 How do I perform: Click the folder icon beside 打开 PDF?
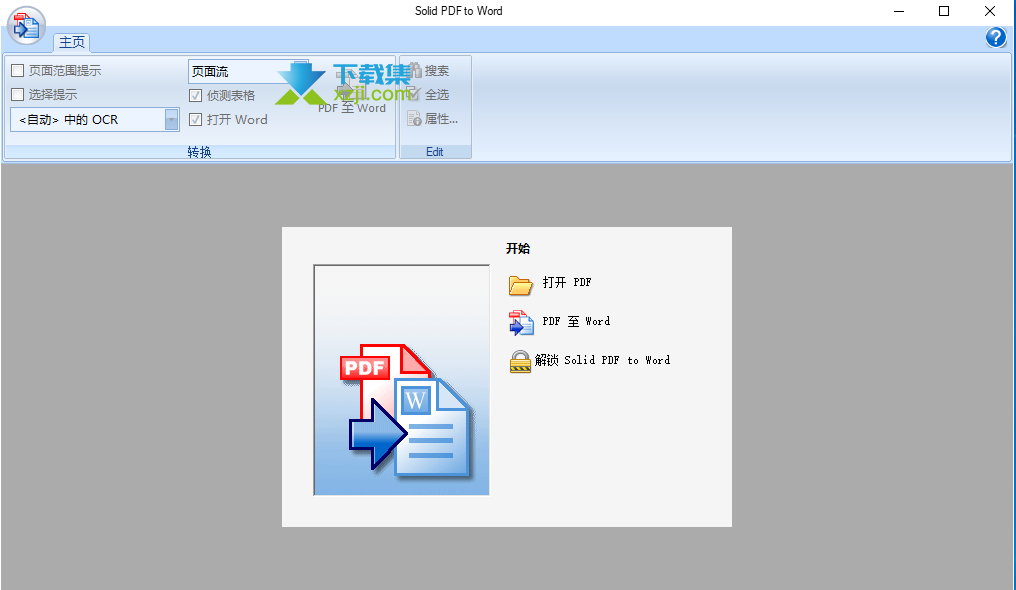point(520,284)
